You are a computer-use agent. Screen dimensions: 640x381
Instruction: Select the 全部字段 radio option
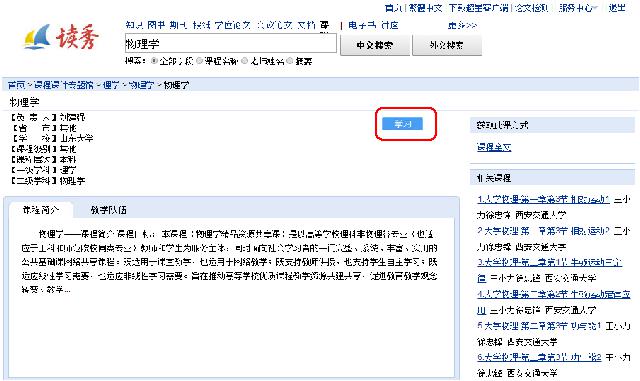point(154,61)
